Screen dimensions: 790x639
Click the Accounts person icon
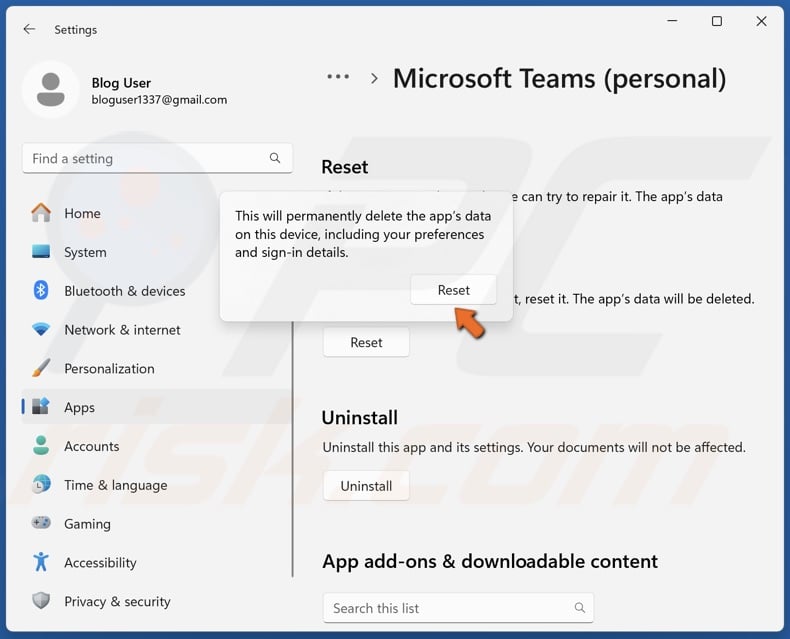(x=41, y=445)
